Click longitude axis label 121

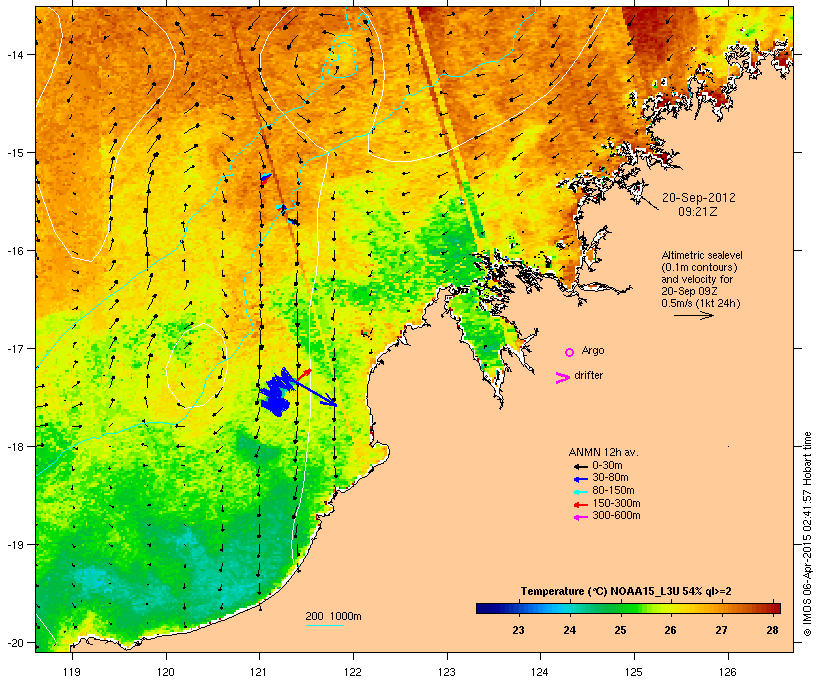(259, 672)
